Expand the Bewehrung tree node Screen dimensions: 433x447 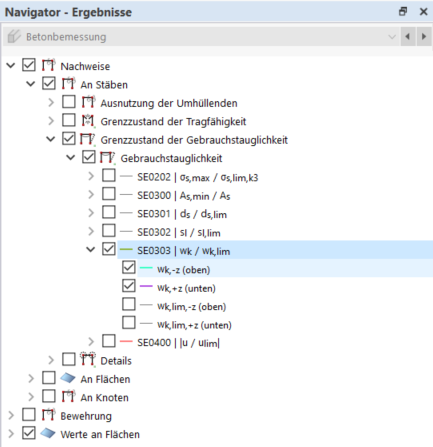coord(11,415)
